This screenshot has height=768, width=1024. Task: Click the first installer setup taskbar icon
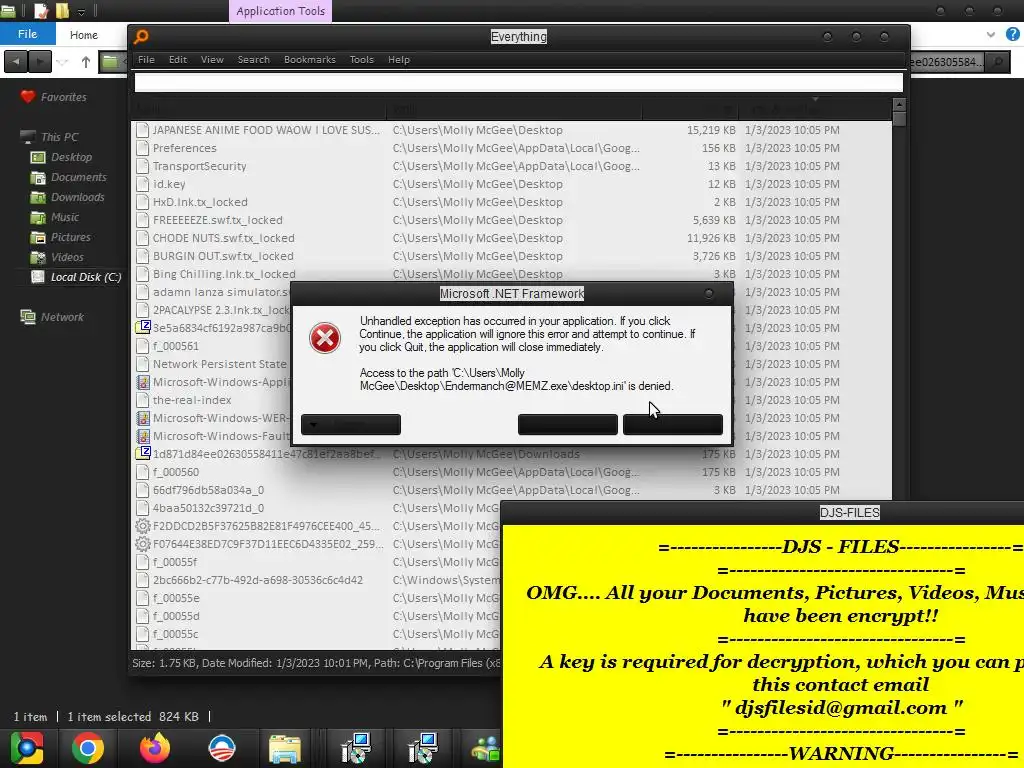click(x=357, y=748)
